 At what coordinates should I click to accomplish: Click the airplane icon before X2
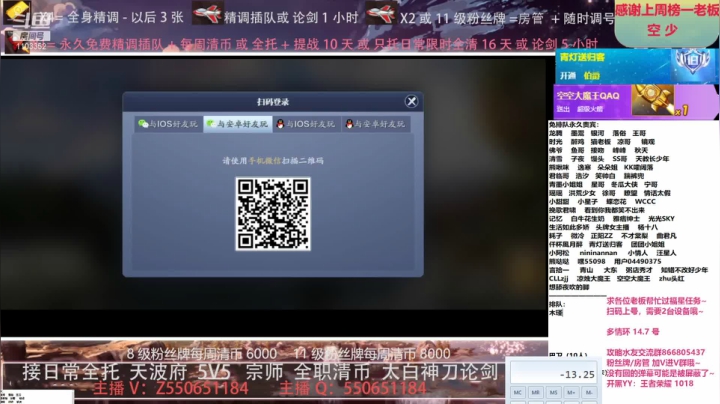[381, 13]
